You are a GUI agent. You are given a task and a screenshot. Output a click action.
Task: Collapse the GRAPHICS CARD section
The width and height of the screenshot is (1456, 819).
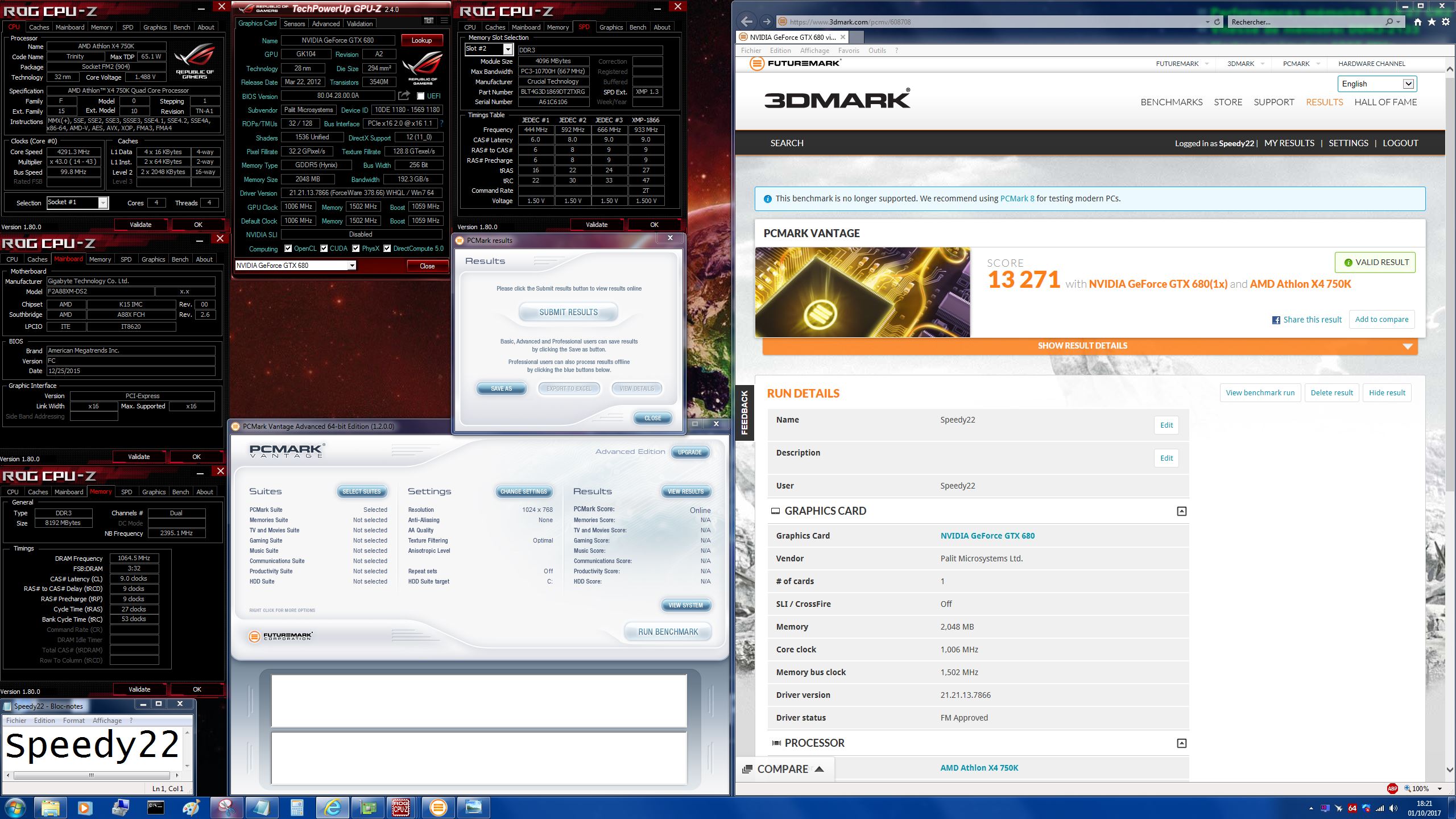coord(1182,511)
